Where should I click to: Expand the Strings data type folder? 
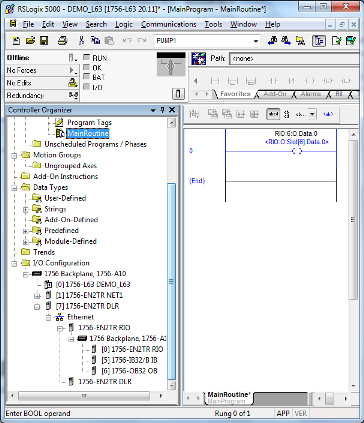tap(25, 210)
